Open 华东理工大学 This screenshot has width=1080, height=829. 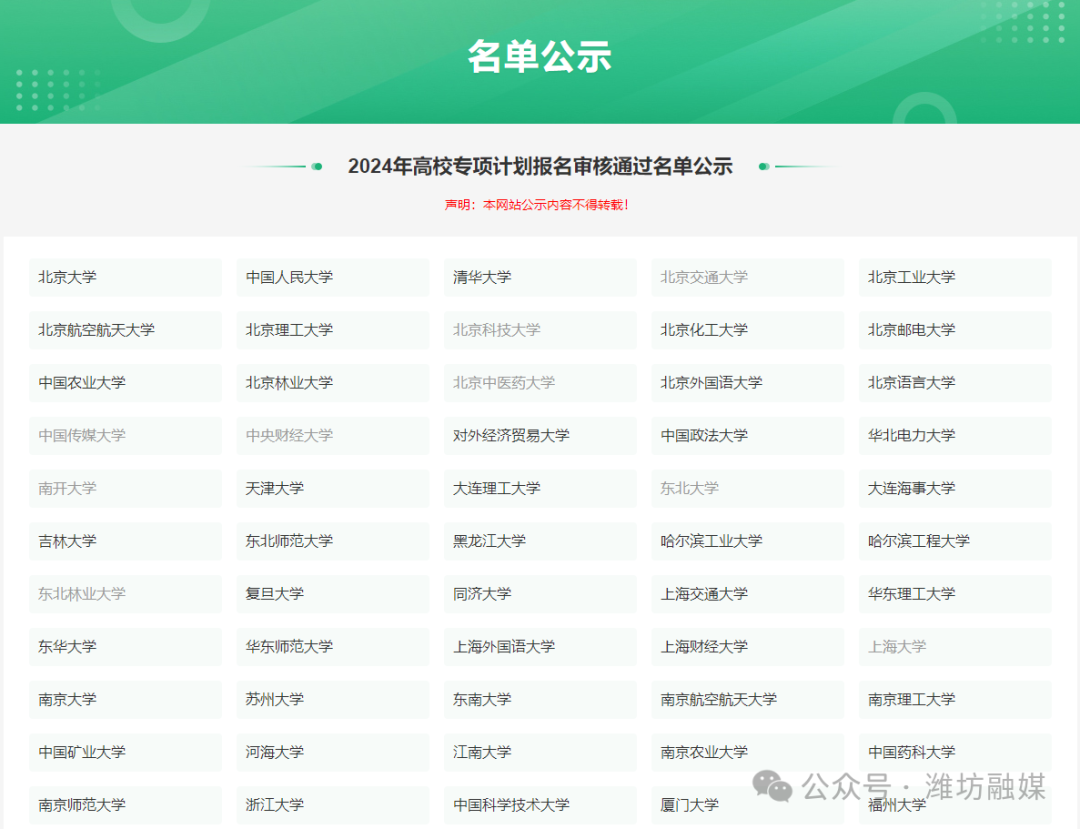(x=955, y=594)
